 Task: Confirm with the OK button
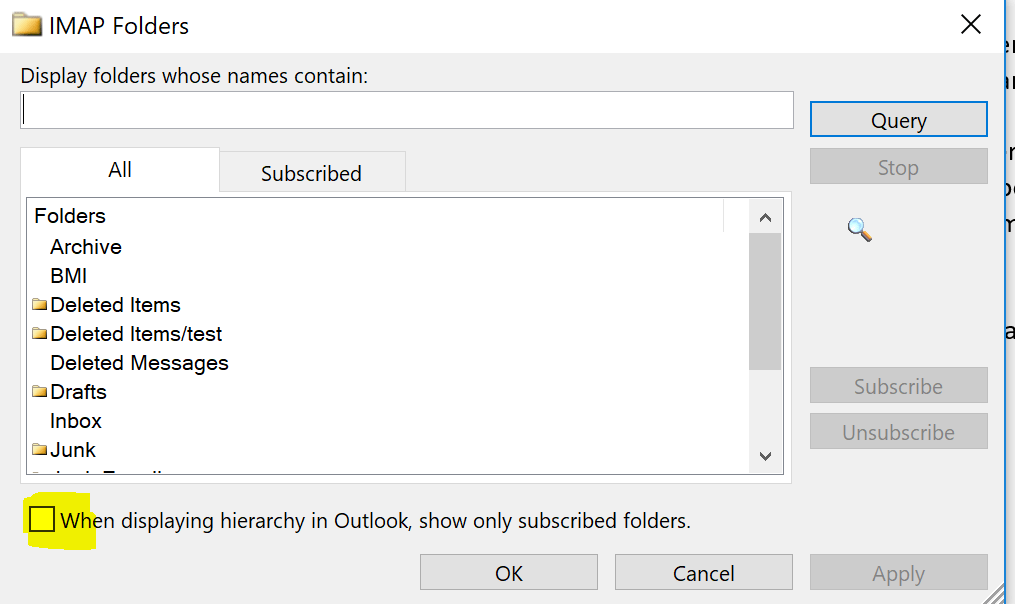point(509,573)
